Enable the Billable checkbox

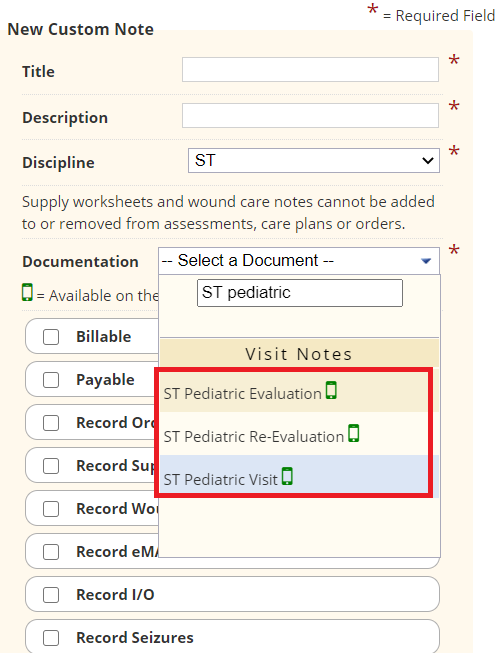[x=51, y=337]
